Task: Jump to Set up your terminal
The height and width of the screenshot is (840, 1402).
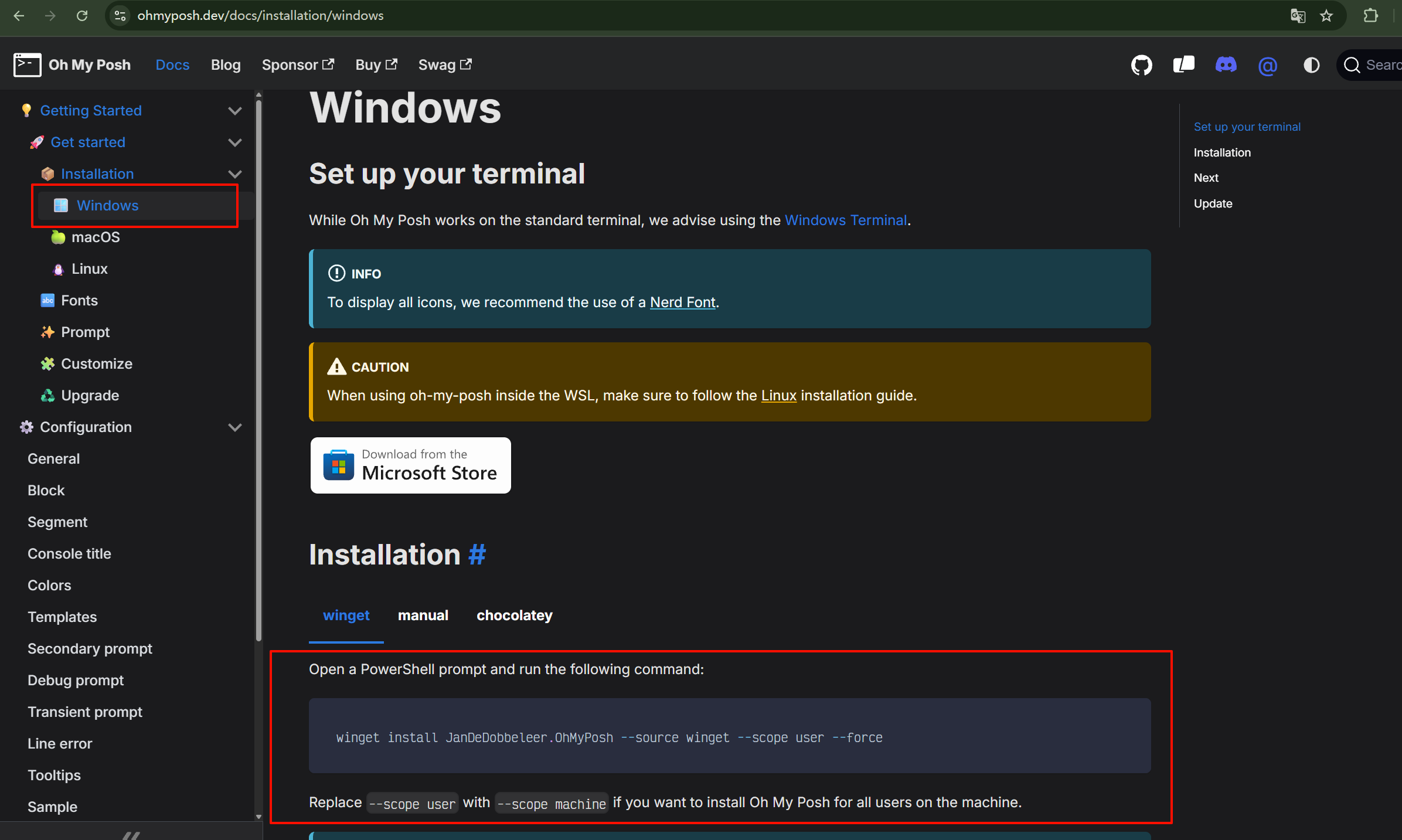Action: pyautogui.click(x=1247, y=127)
